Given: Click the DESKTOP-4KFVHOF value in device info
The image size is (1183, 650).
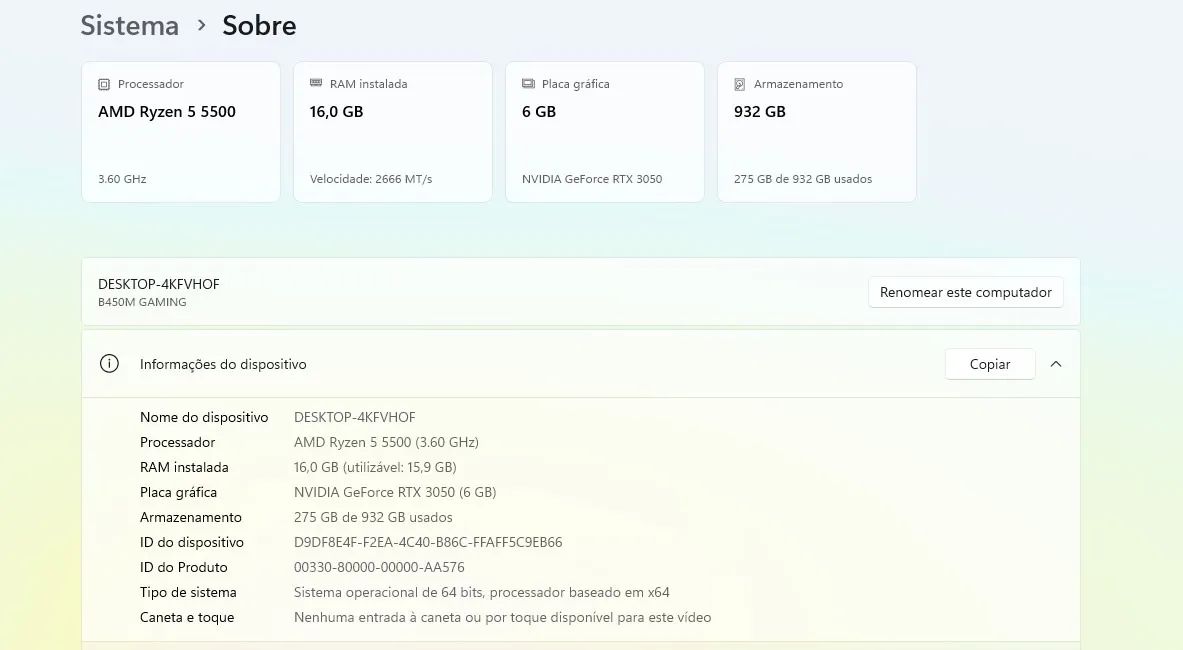Looking at the screenshot, I should point(355,418).
